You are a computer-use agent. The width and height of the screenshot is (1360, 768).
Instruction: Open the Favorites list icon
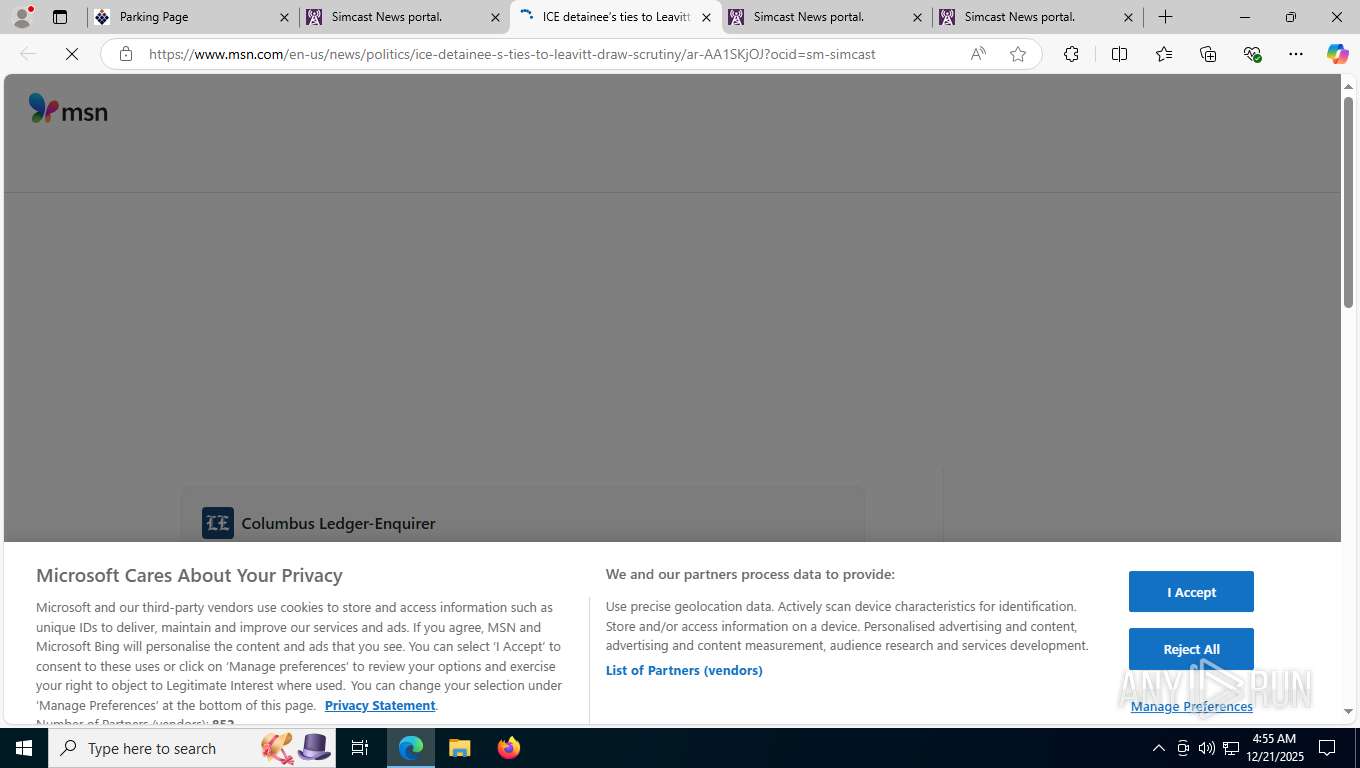1164,54
